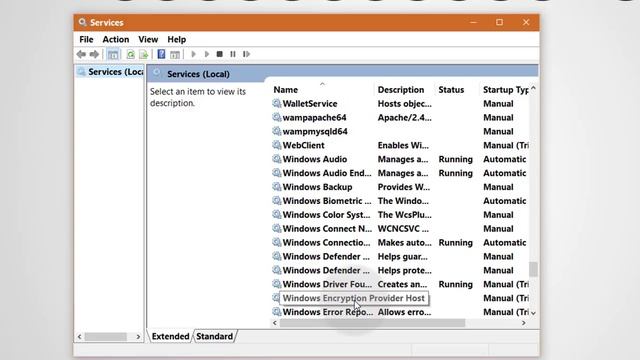Switch to the Extended tab
Viewport: 640px width, 360px height.
170,336
